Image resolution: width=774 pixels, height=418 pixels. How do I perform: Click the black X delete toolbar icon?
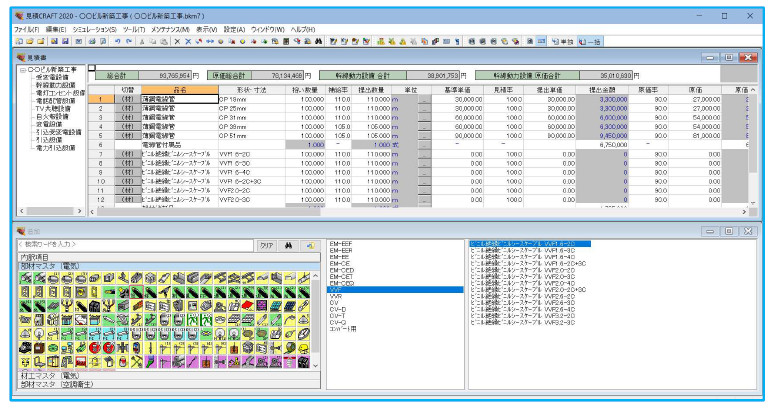click(177, 41)
